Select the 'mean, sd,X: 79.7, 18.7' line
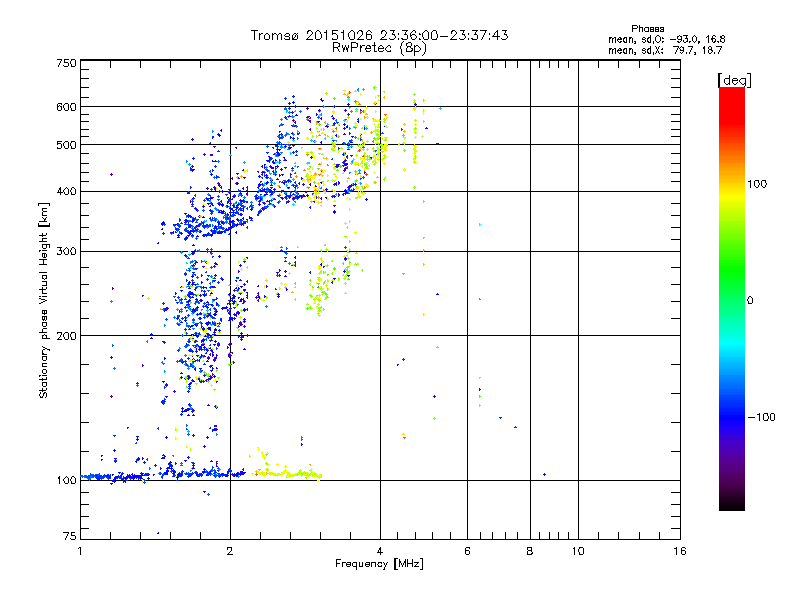This screenshot has width=800, height=600. pyautogui.click(x=665, y=50)
